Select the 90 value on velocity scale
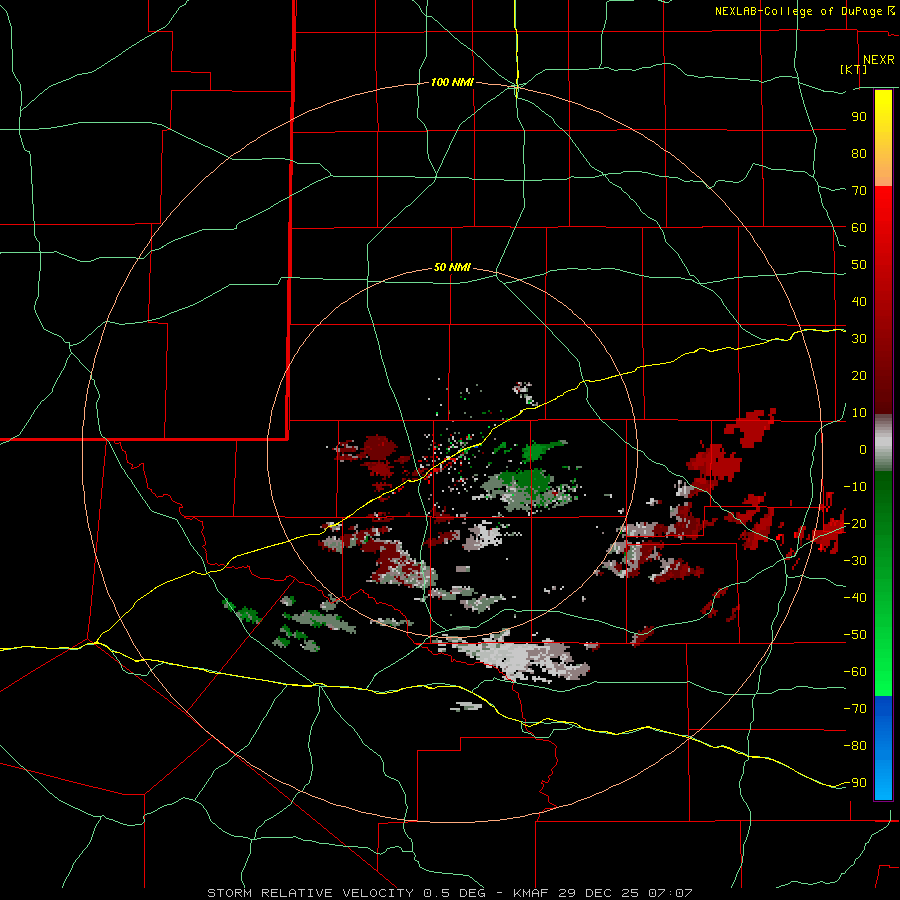900x900 pixels. 859,117
